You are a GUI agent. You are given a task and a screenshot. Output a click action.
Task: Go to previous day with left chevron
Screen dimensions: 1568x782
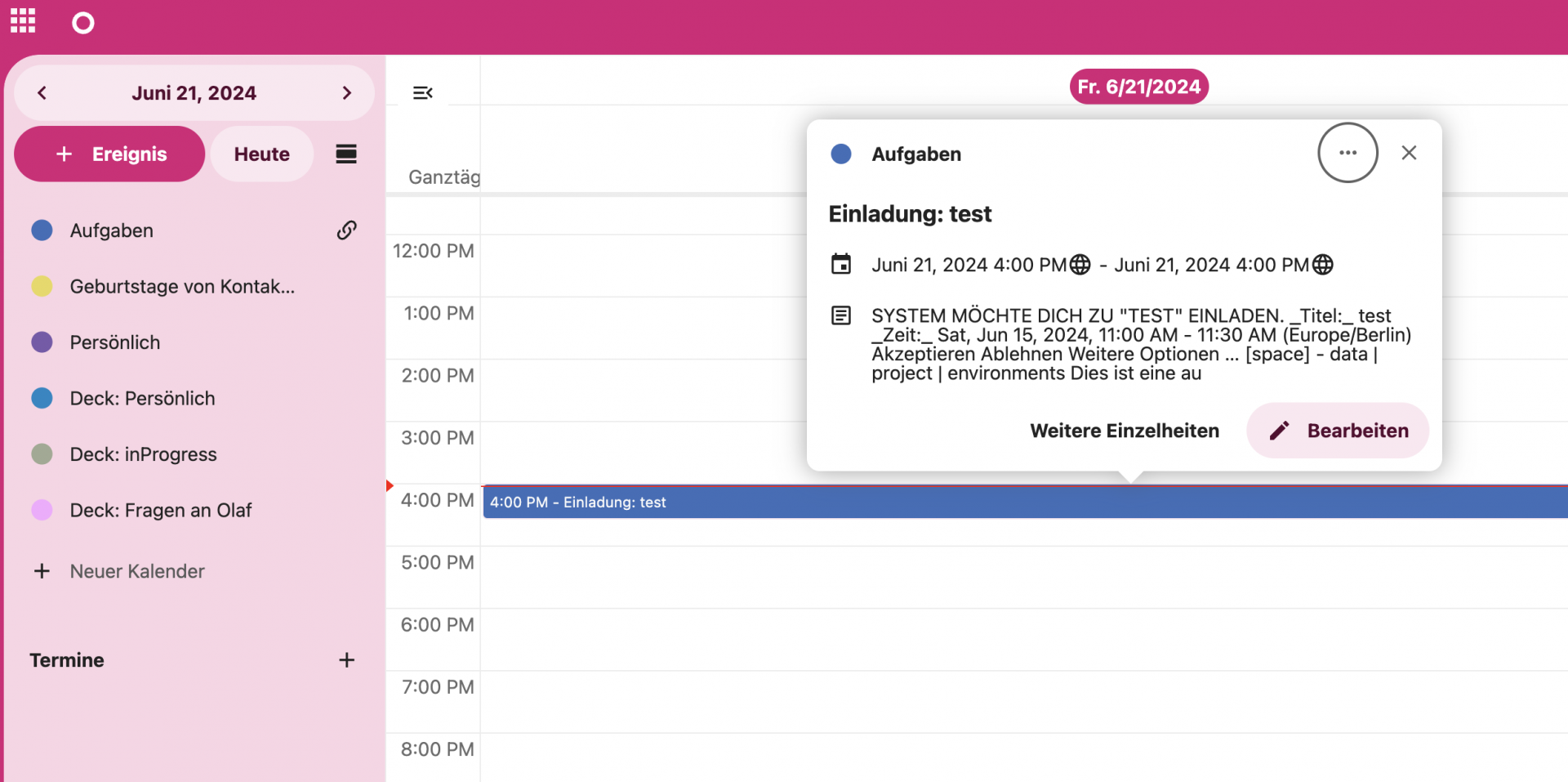42,93
